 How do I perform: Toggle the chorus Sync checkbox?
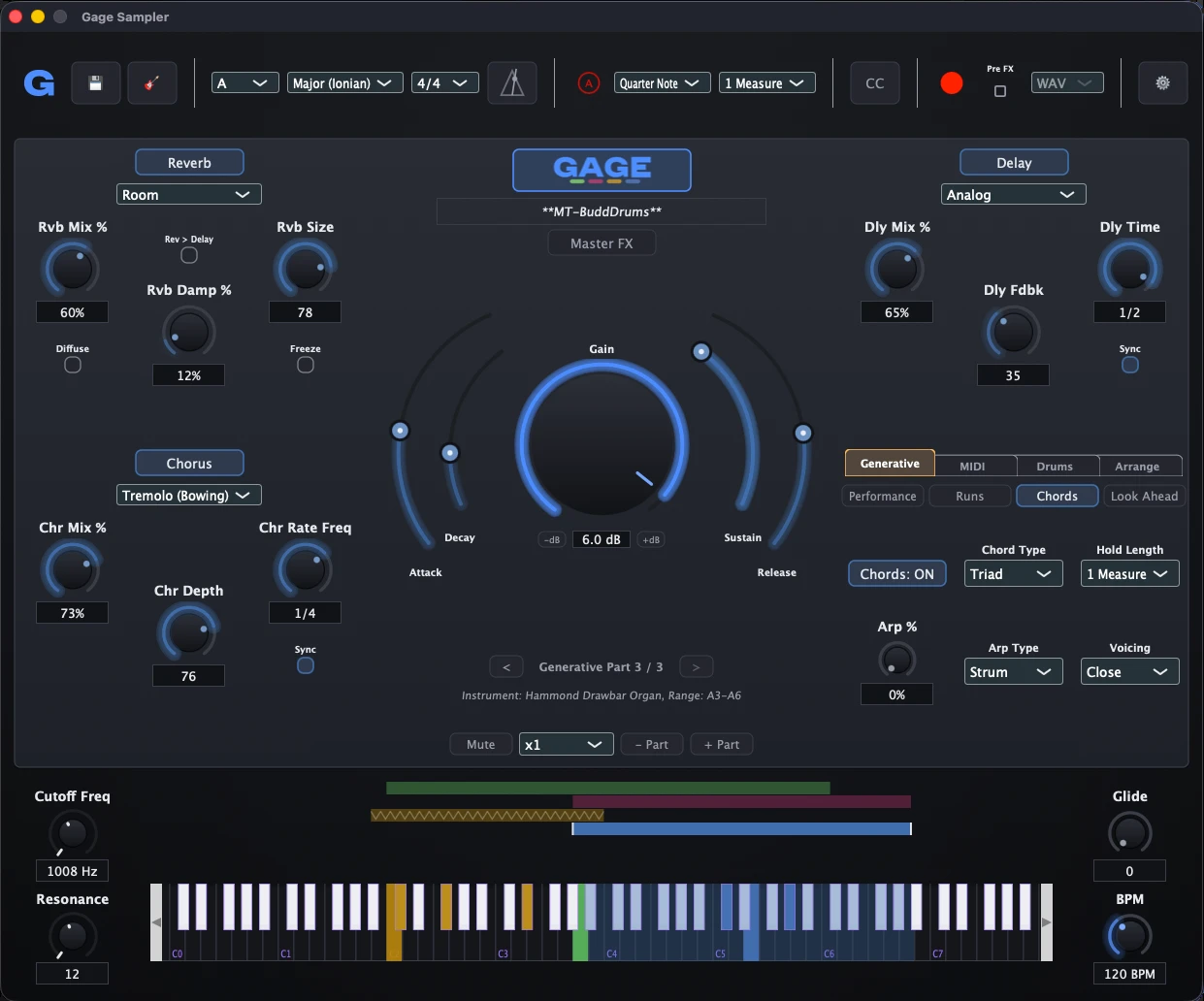coord(306,665)
